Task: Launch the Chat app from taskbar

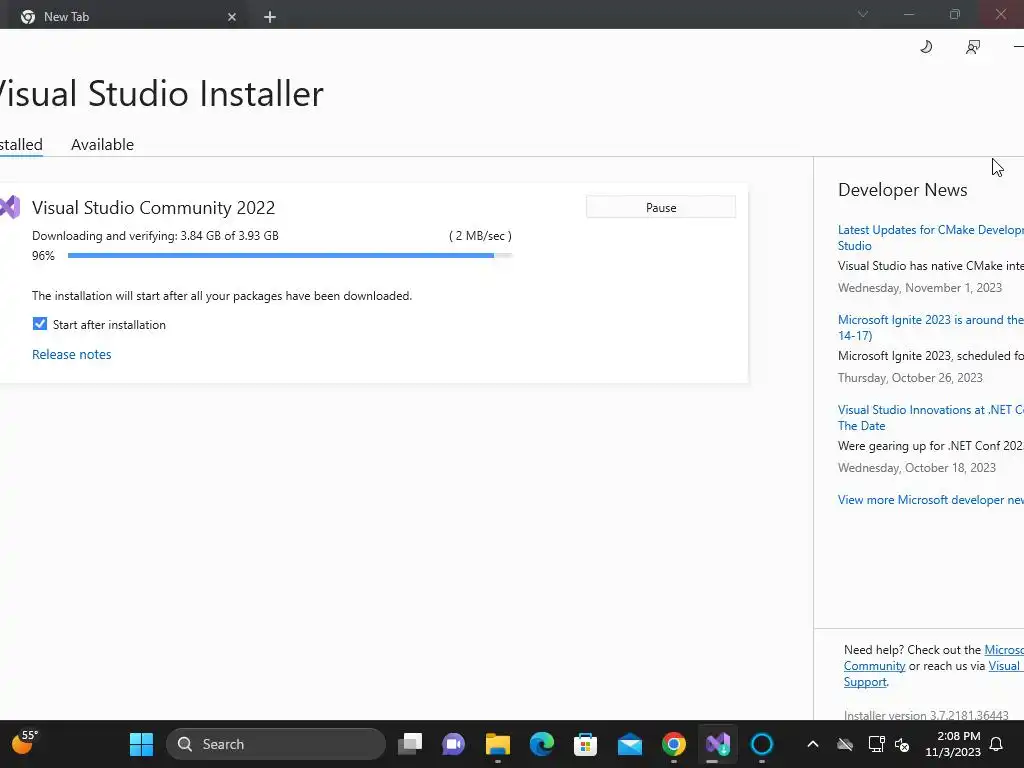Action: [x=453, y=744]
